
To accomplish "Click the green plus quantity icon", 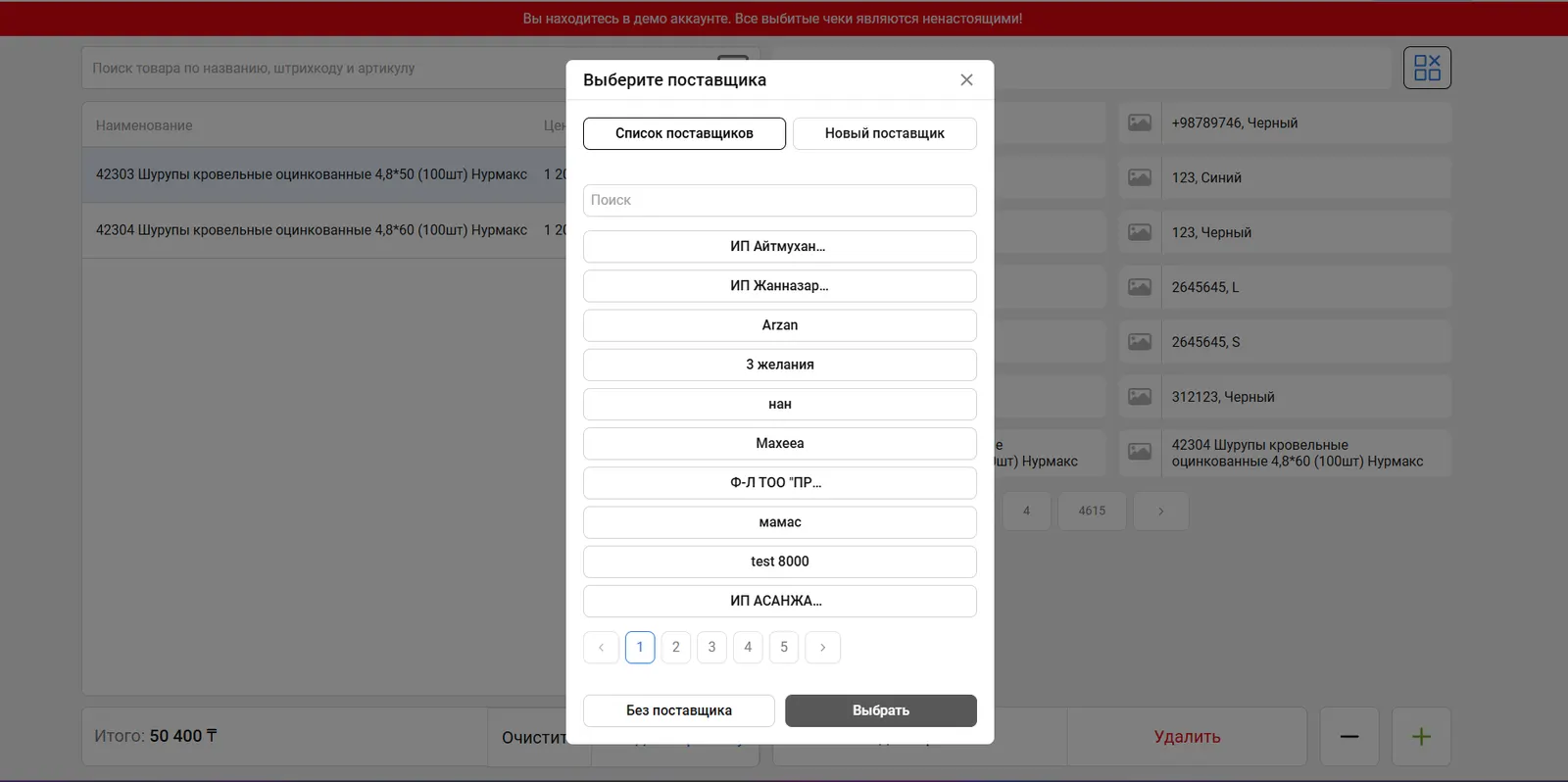I will pos(1421,737).
